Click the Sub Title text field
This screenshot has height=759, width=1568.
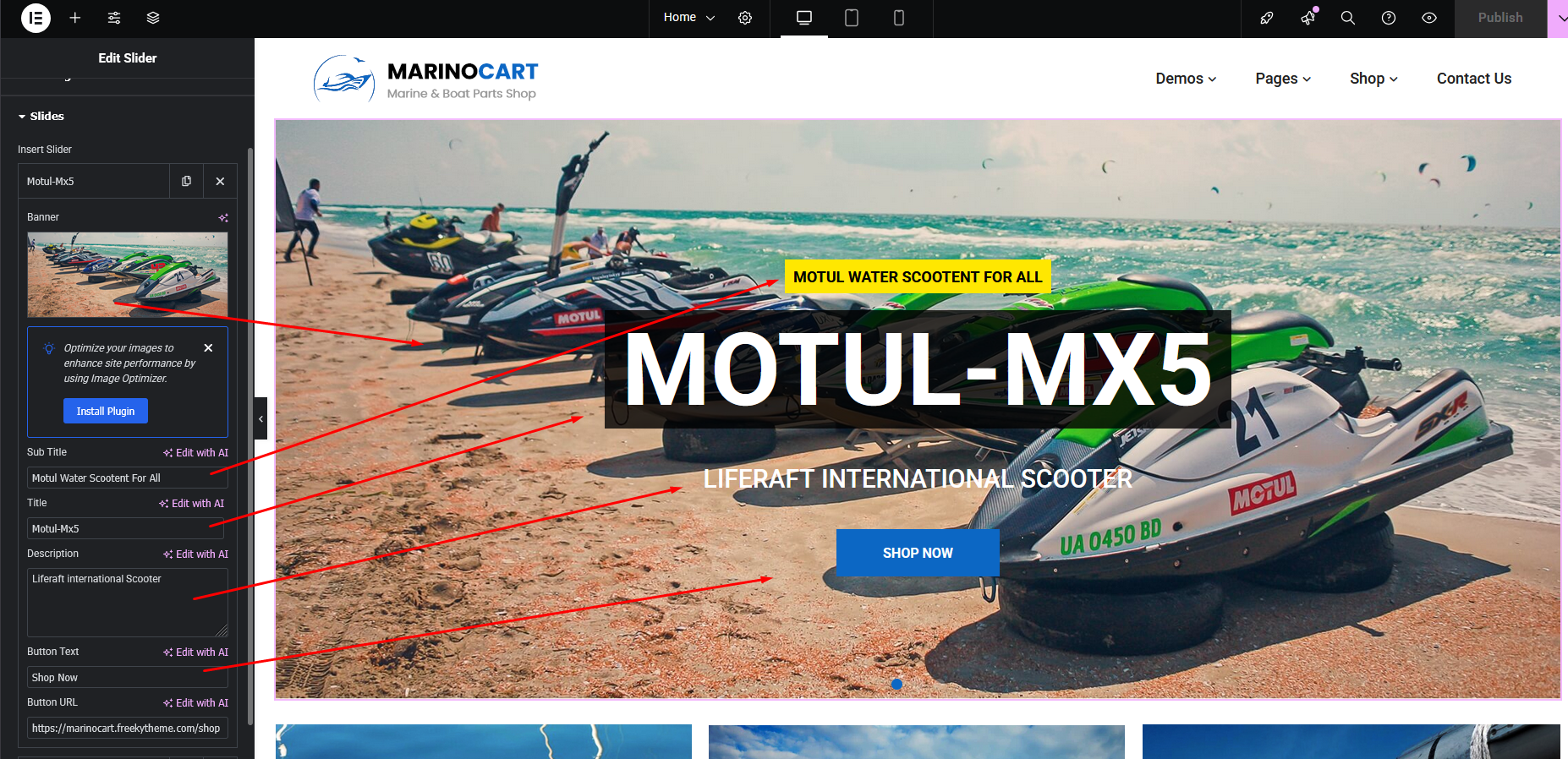point(127,478)
